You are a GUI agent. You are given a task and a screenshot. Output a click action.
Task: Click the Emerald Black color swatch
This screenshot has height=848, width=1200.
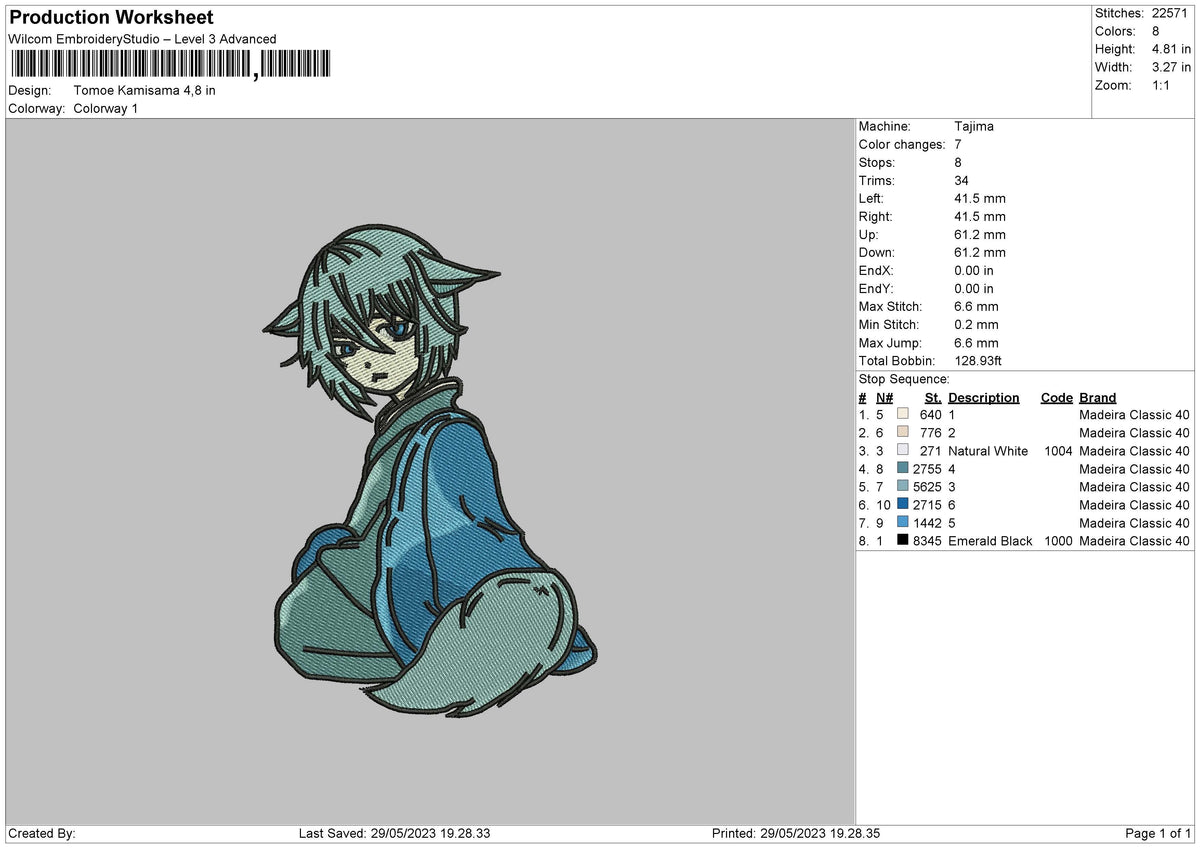(903, 540)
